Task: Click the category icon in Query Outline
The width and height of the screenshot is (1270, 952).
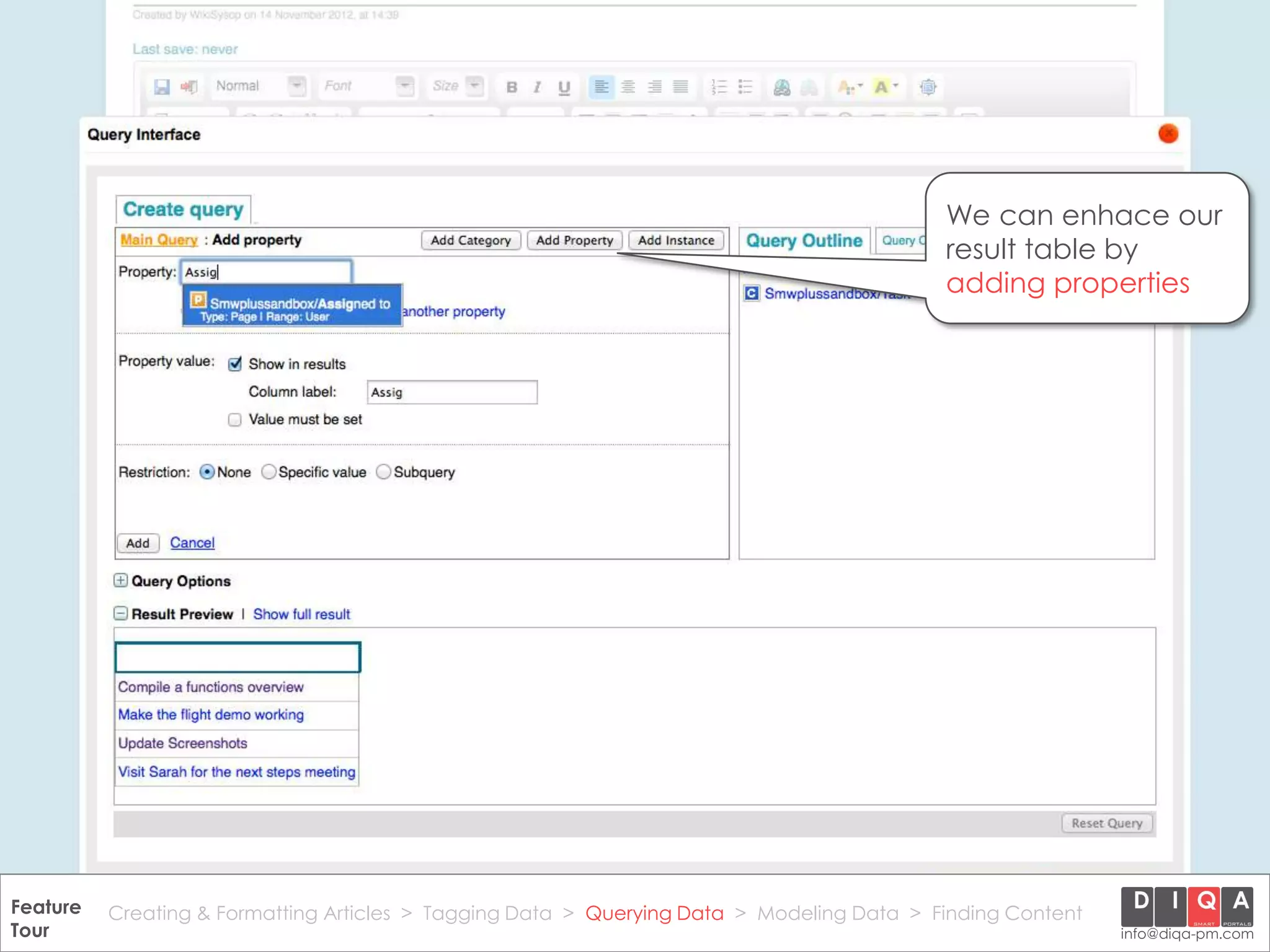Action: pyautogui.click(x=752, y=293)
